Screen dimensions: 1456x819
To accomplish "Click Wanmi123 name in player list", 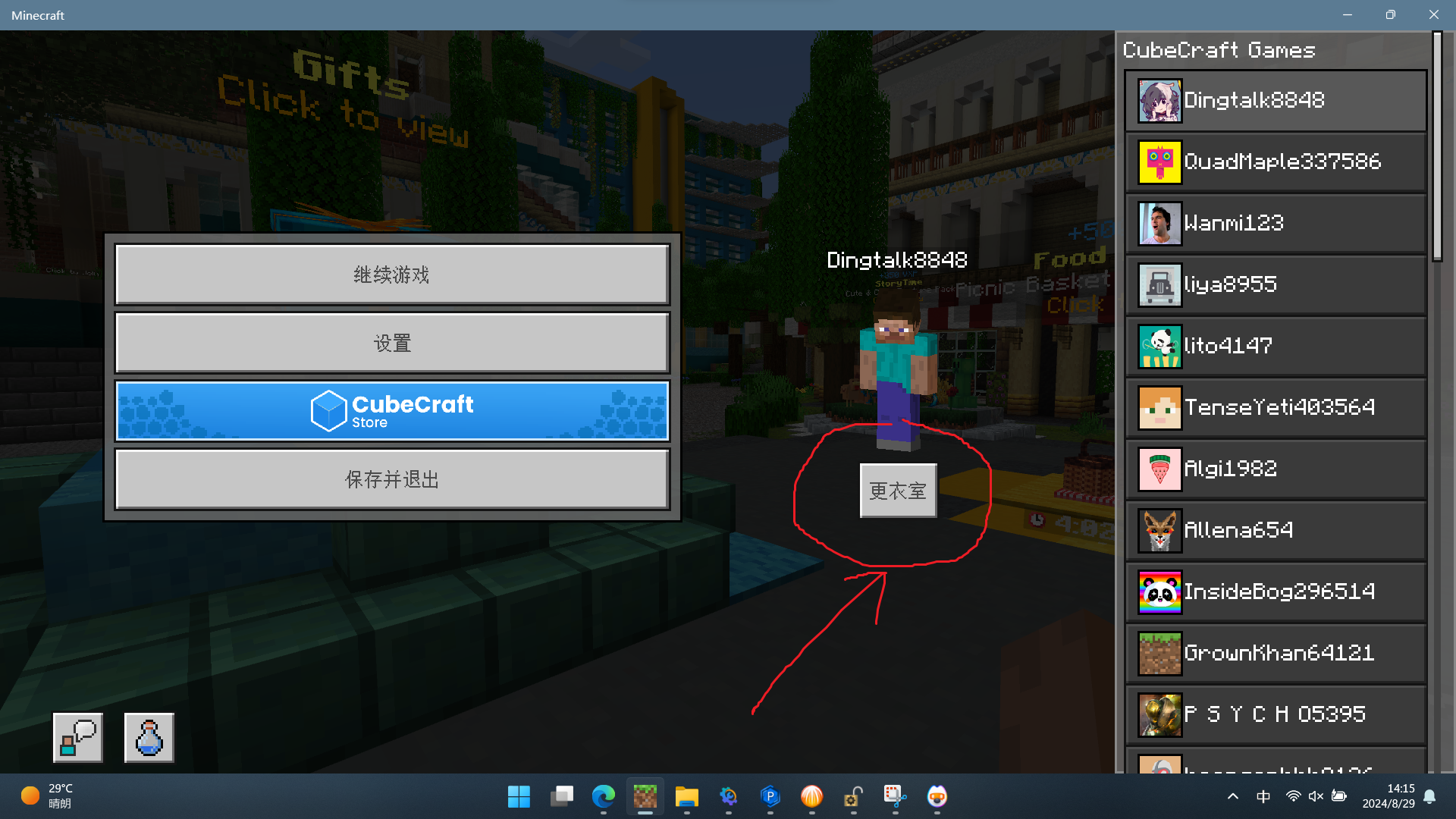I will 1234,223.
